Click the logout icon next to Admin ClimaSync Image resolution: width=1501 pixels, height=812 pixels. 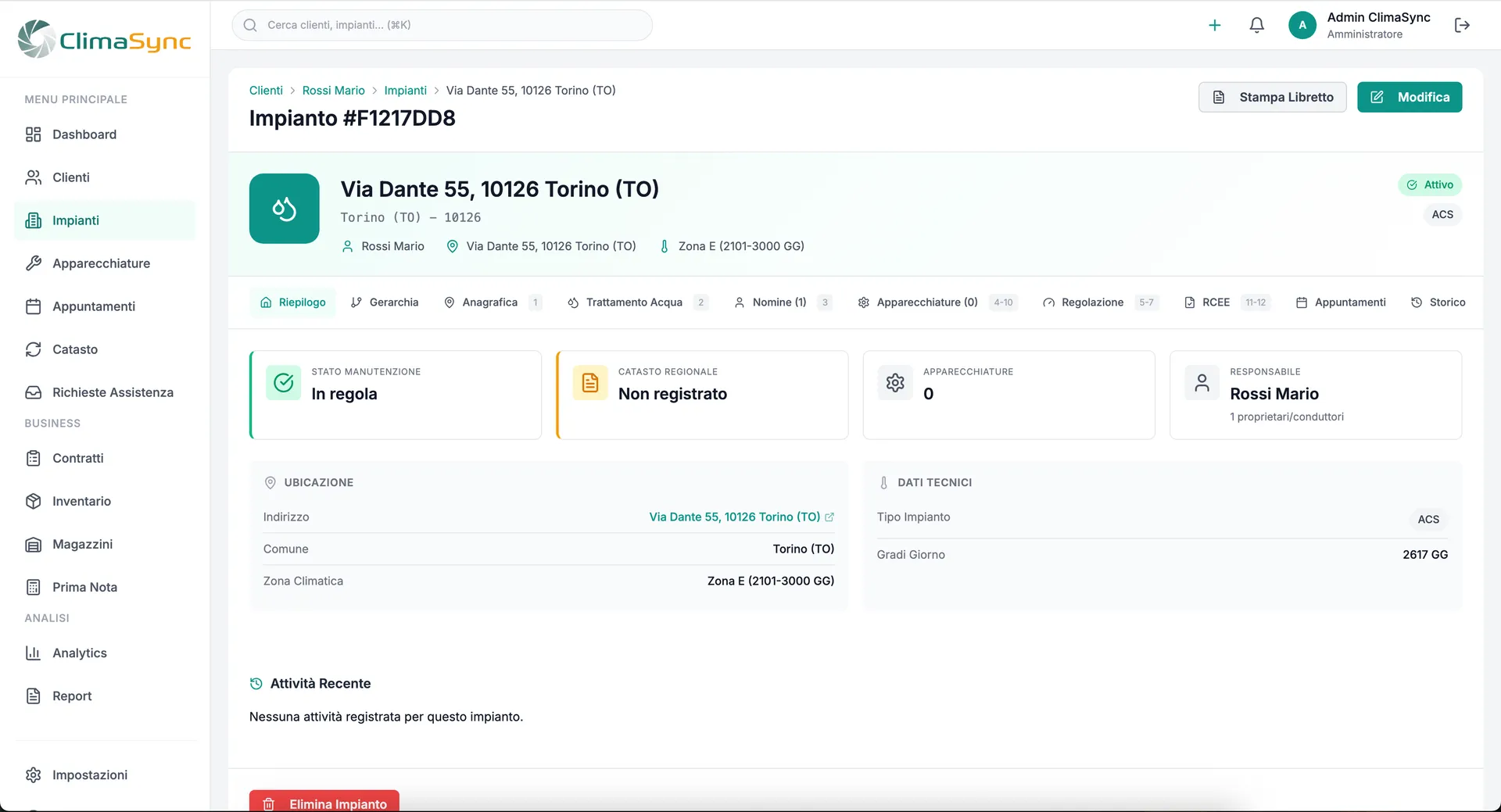[x=1462, y=25]
